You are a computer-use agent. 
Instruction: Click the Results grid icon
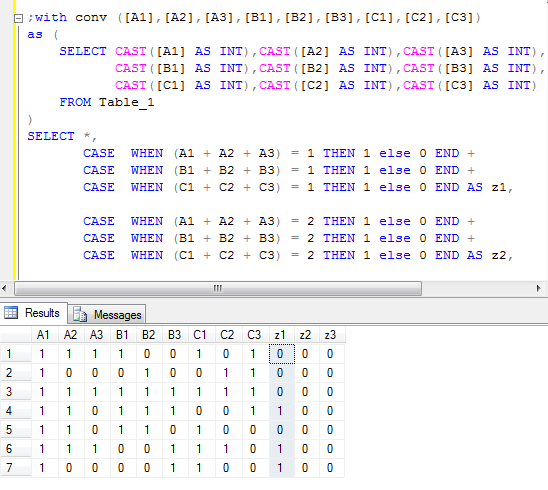[10, 312]
